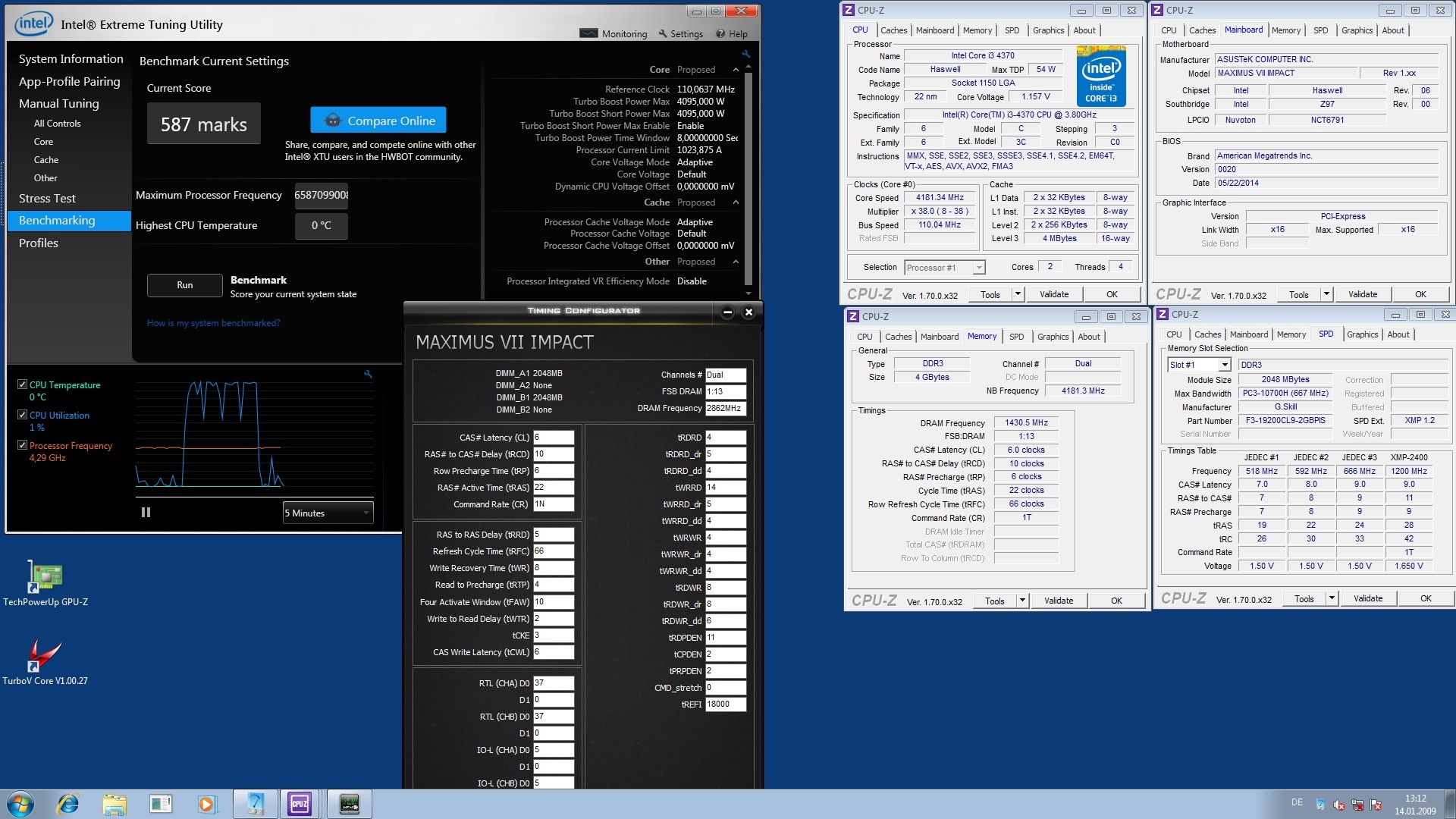The height and width of the screenshot is (819, 1456).
Task: Pause the XTU monitoring graph
Action: coord(146,513)
